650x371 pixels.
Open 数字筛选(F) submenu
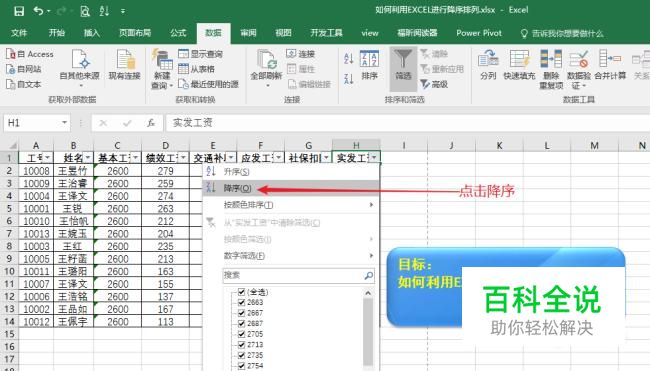tap(291, 256)
